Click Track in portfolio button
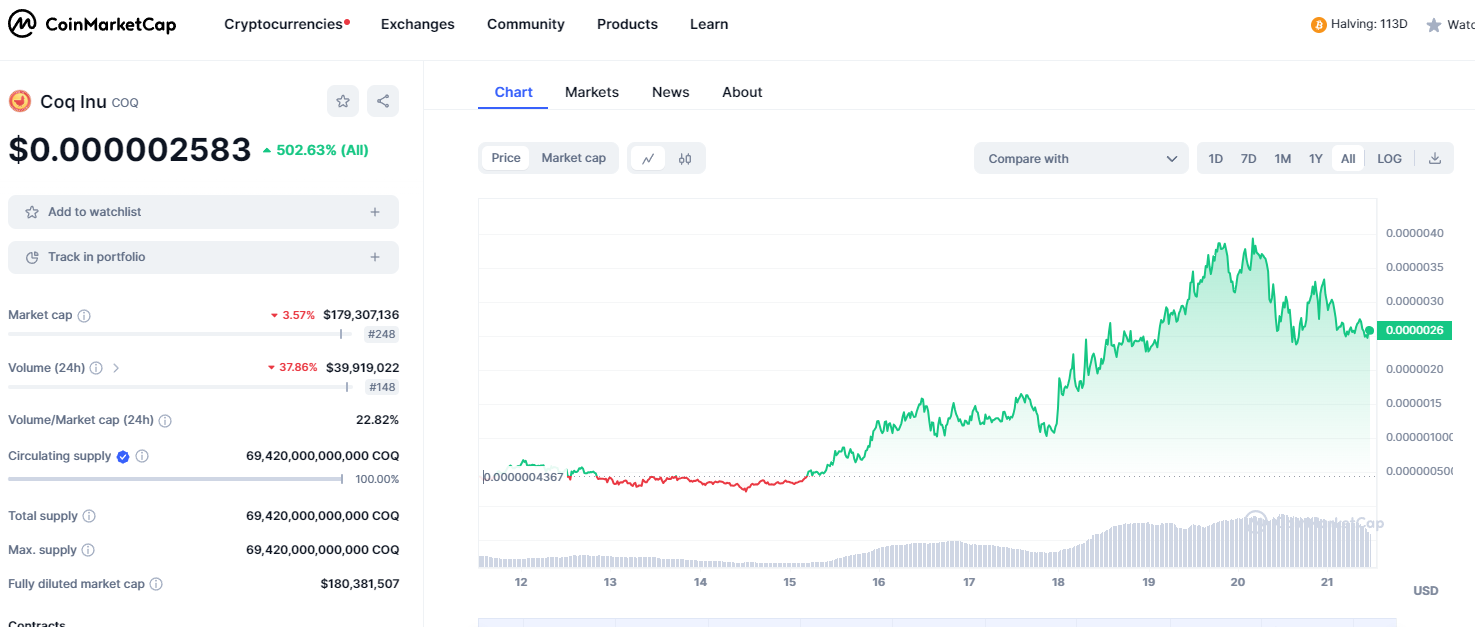 (203, 257)
